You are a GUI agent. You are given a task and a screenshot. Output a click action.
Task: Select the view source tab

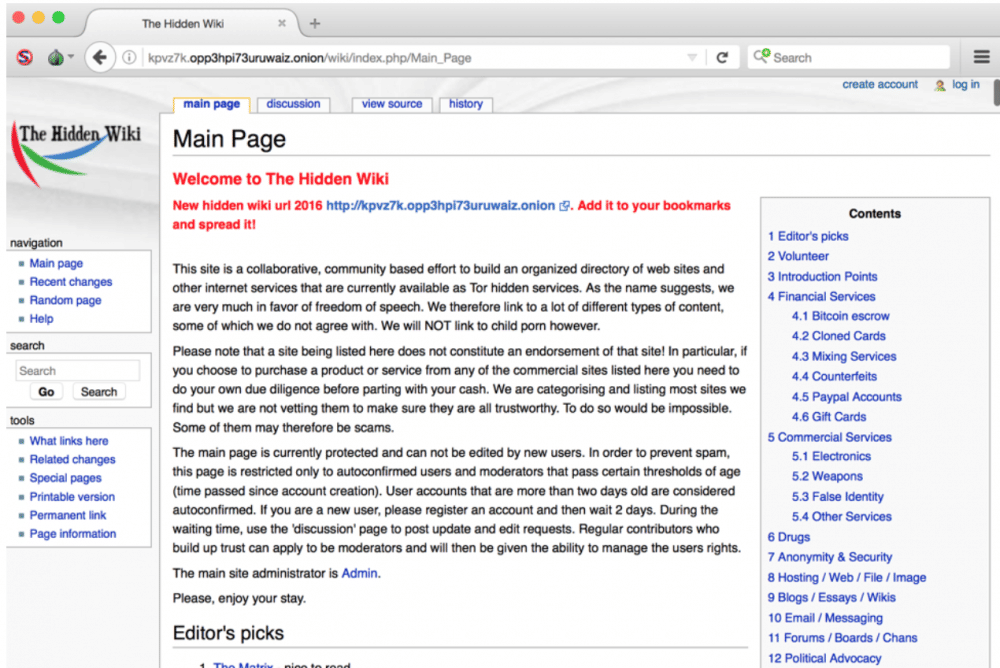pyautogui.click(x=391, y=103)
